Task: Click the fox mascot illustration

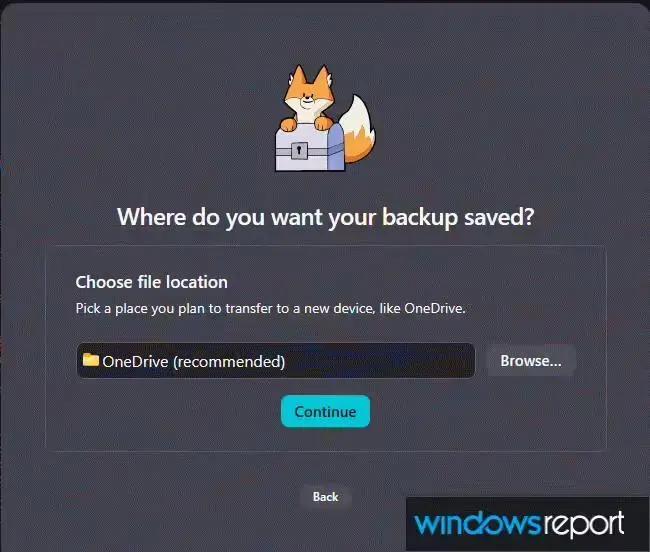Action: pos(325,118)
